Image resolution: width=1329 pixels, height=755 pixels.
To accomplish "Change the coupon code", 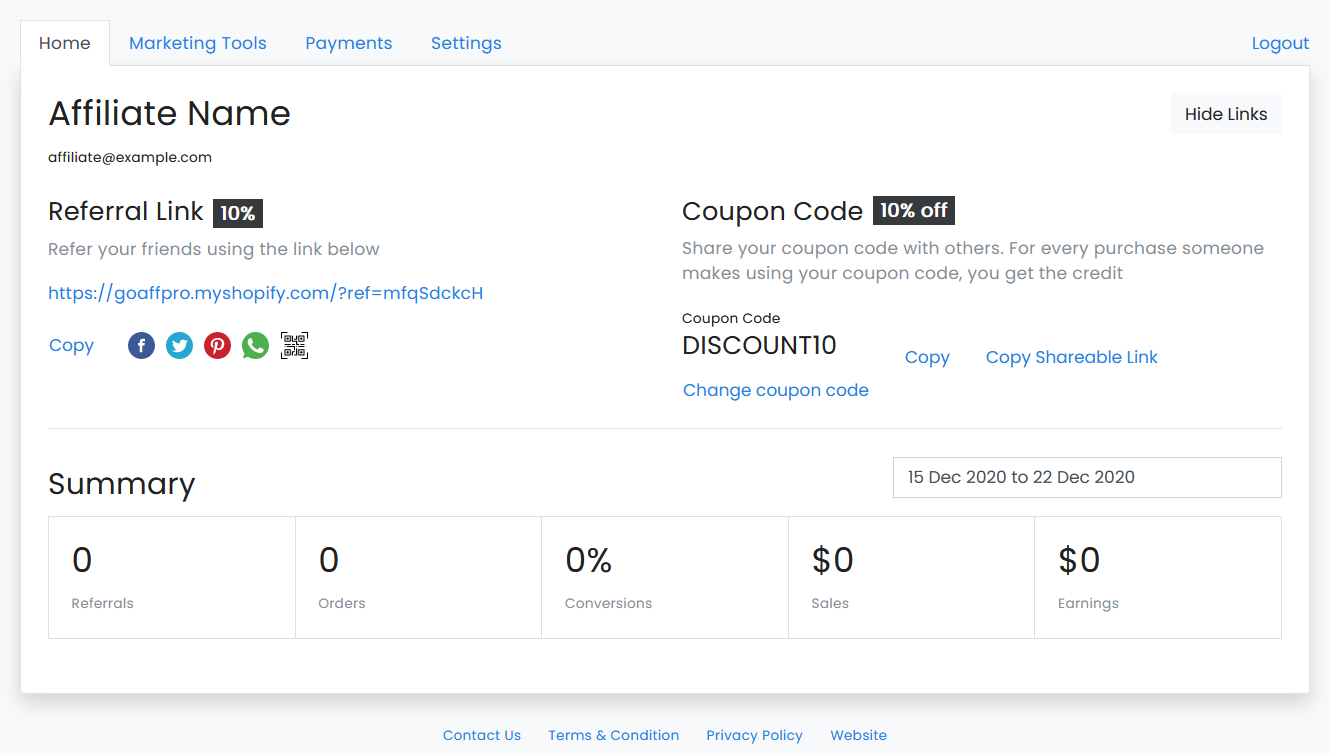I will [775, 390].
